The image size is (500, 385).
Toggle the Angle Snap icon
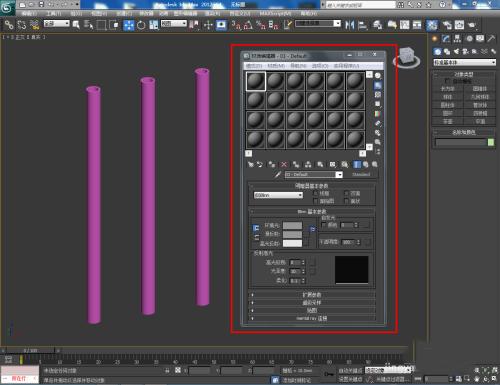click(x=248, y=25)
